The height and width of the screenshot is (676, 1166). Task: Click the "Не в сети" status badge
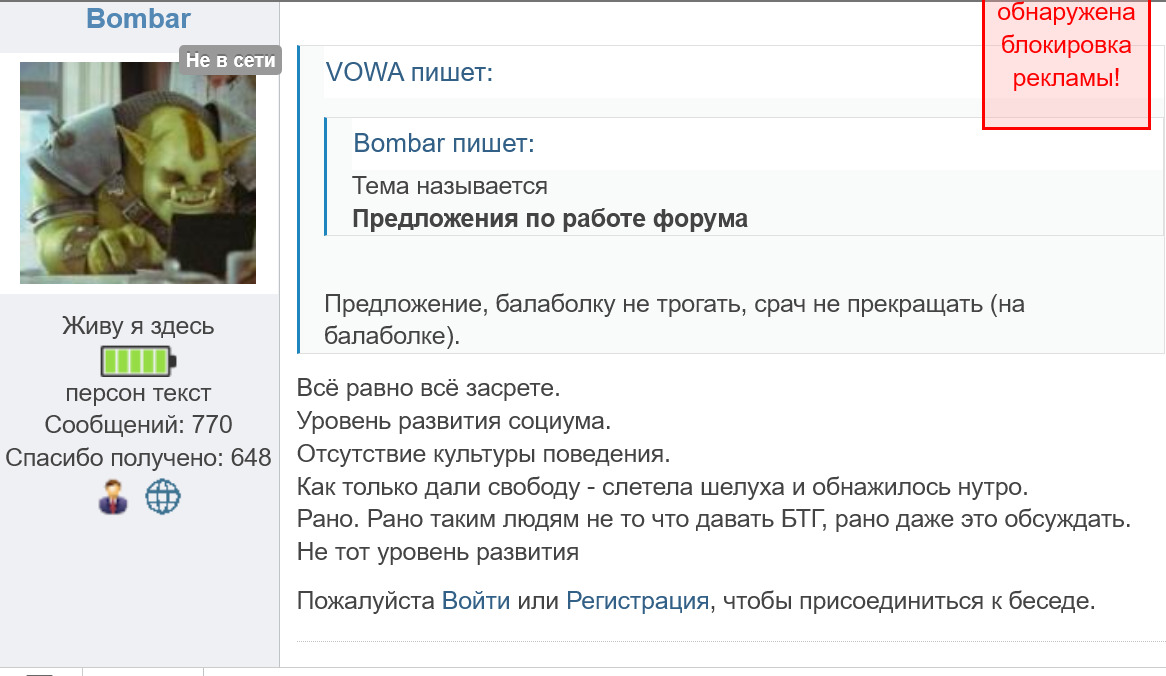(231, 59)
